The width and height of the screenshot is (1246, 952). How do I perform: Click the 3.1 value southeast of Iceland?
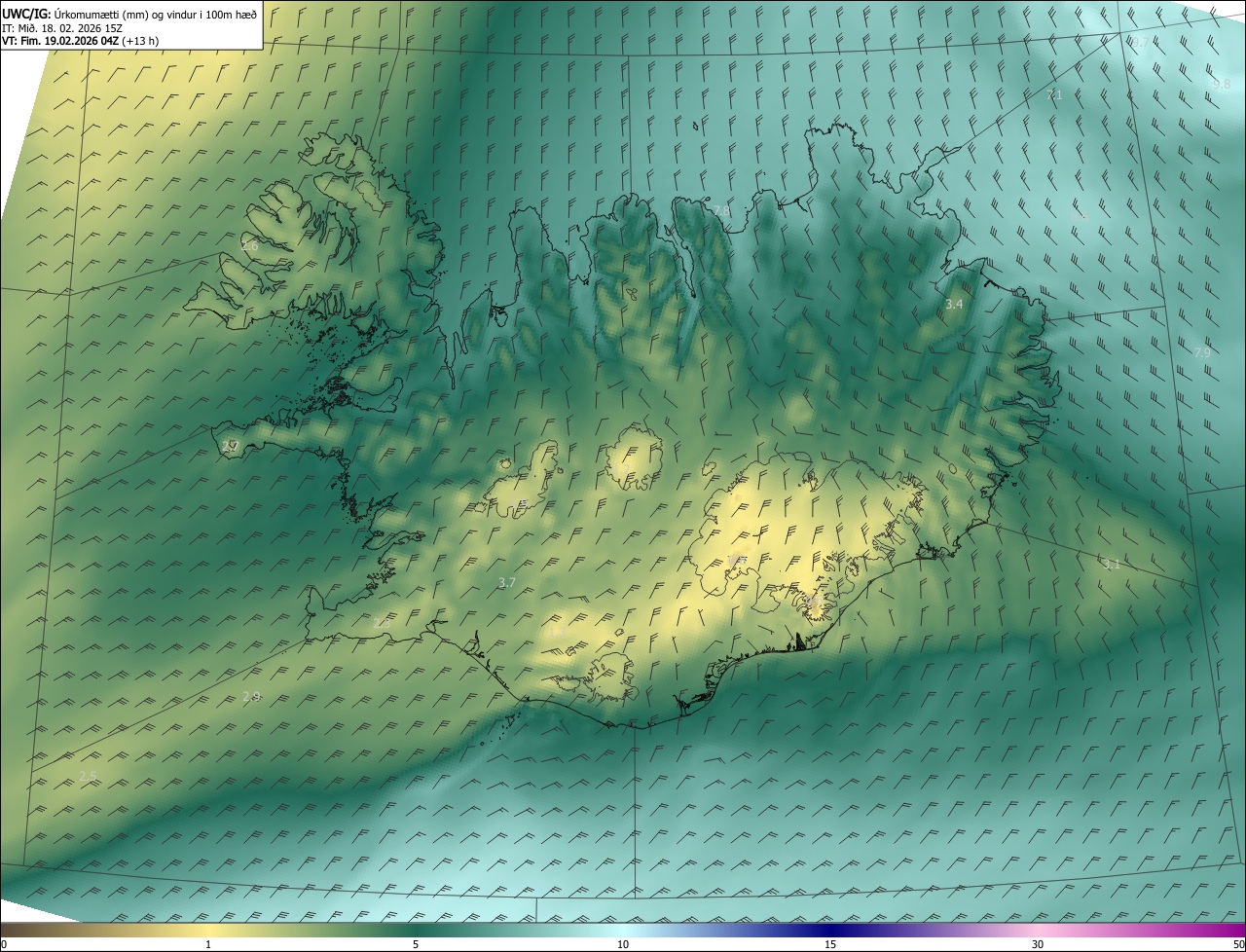(1112, 565)
